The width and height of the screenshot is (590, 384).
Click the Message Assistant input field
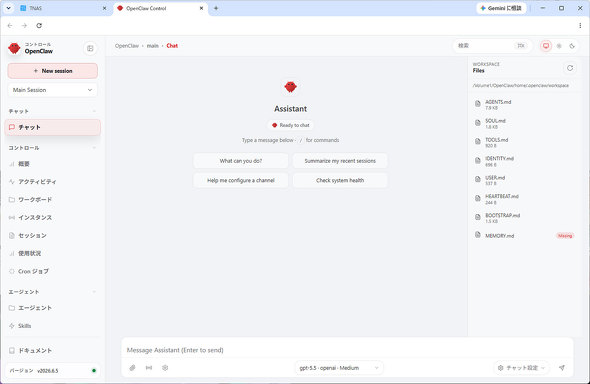(x=347, y=350)
